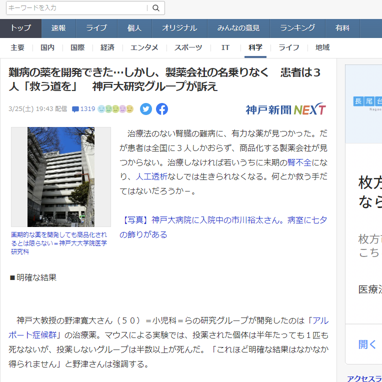This screenshot has height=382, width=382.
Task: Open the トップ tab
Action: [x=21, y=28]
